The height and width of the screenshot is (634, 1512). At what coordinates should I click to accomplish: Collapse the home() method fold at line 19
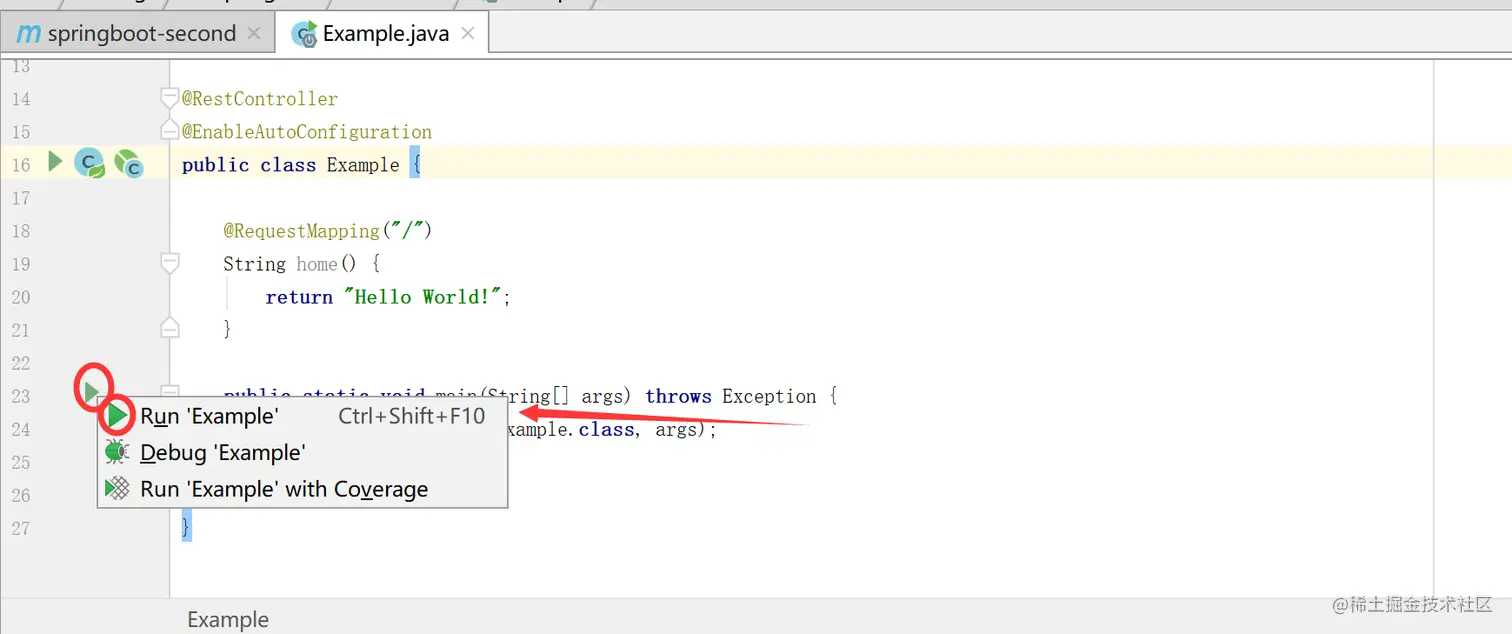[170, 263]
